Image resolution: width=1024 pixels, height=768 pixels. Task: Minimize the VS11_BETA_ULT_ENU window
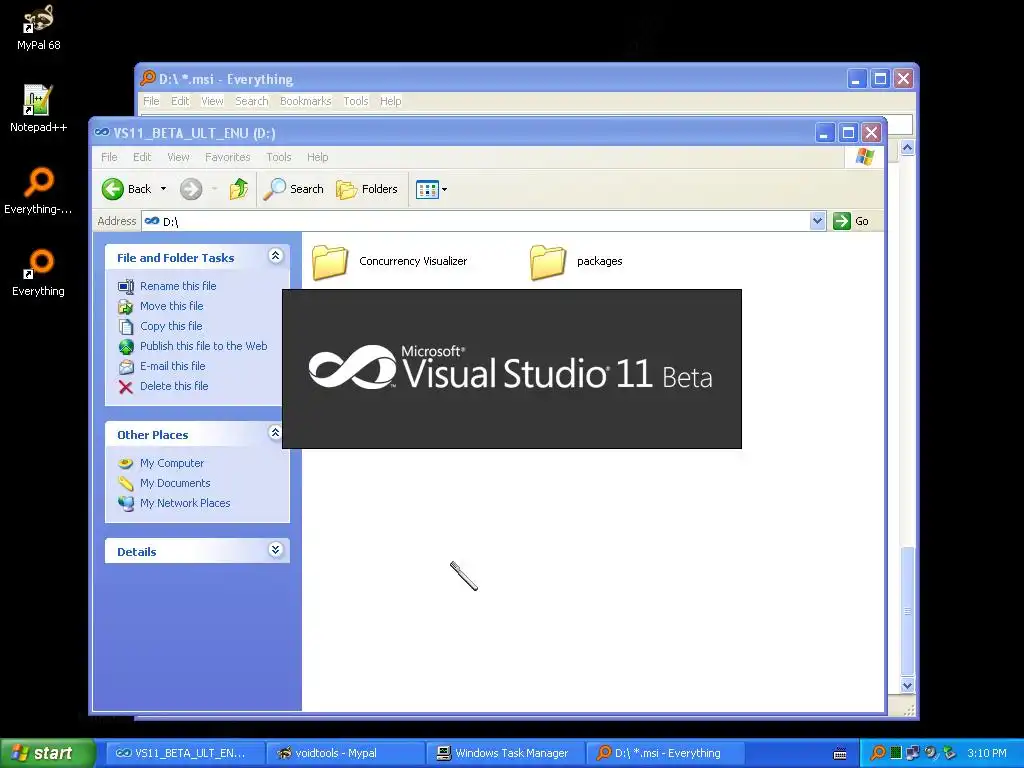click(824, 133)
